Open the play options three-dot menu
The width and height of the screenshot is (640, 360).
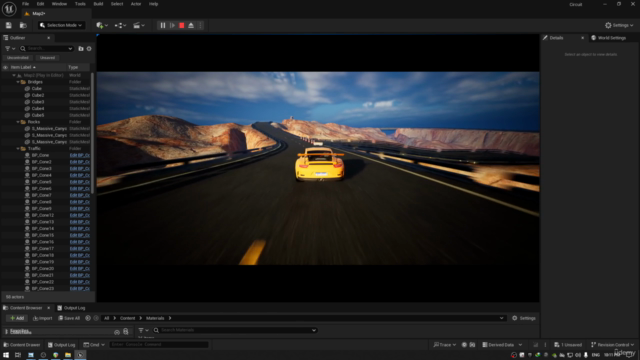point(200,25)
